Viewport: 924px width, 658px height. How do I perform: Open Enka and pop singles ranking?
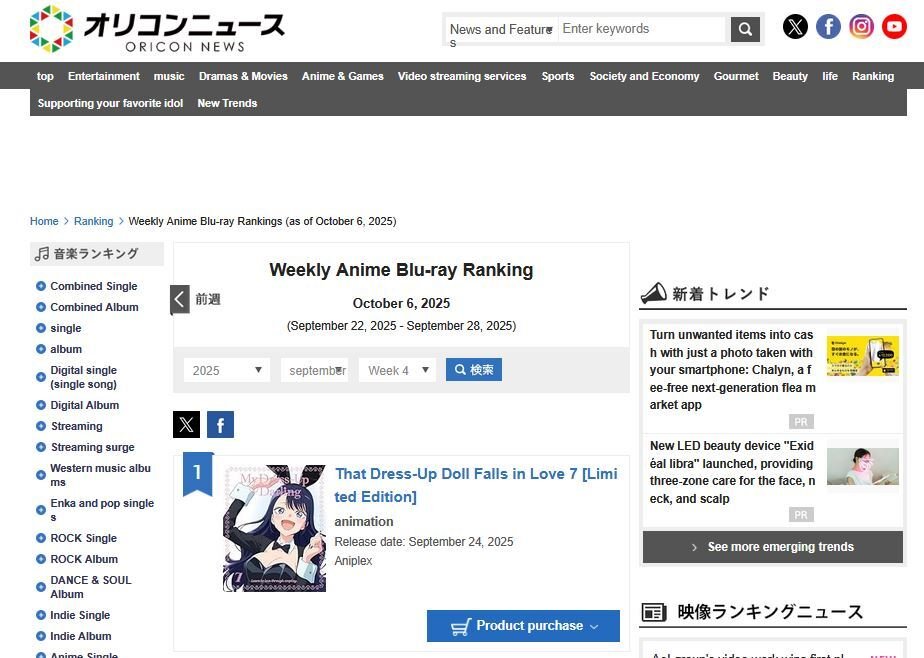tap(102, 510)
